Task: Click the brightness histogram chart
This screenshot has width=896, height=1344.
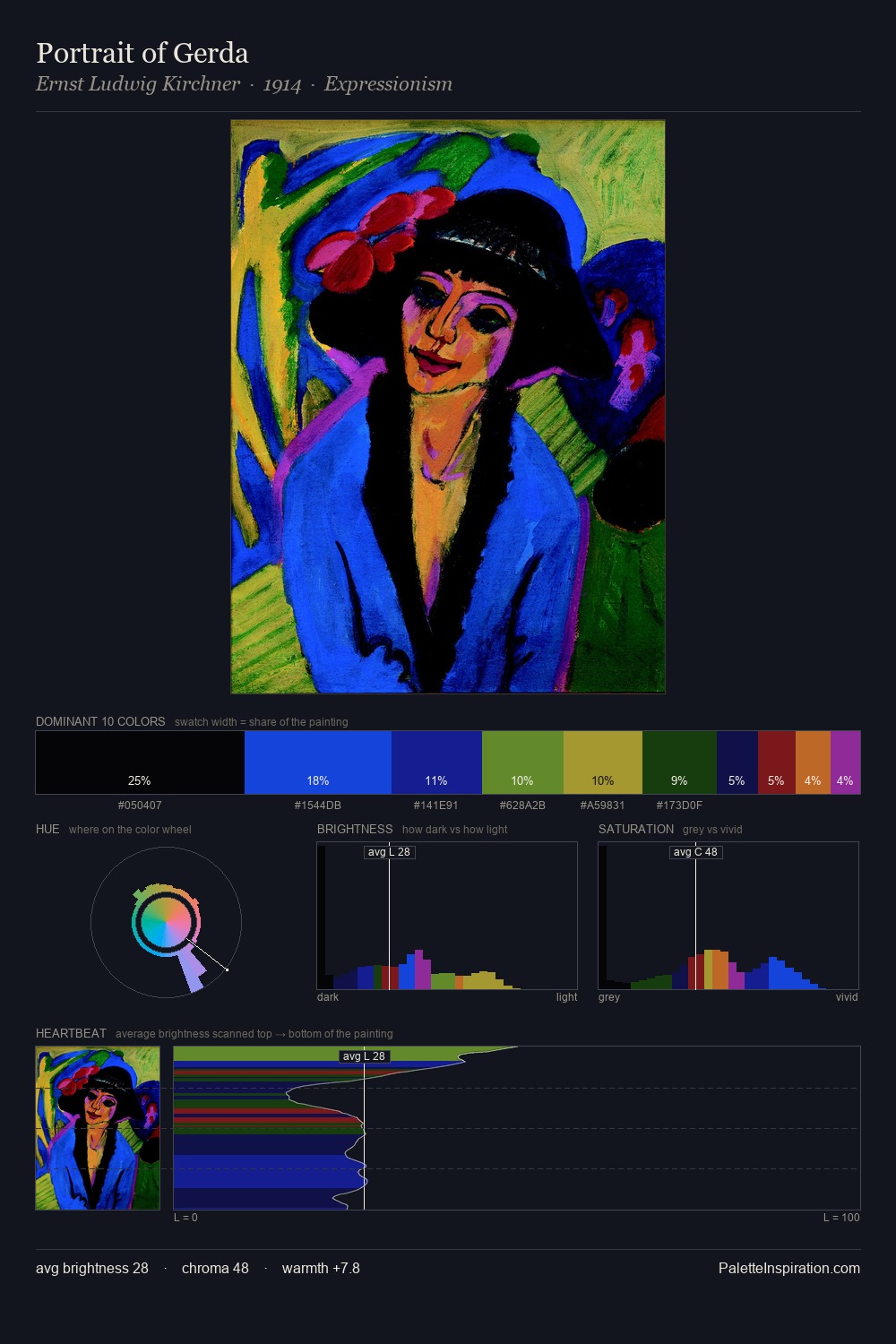Action: coord(447,916)
